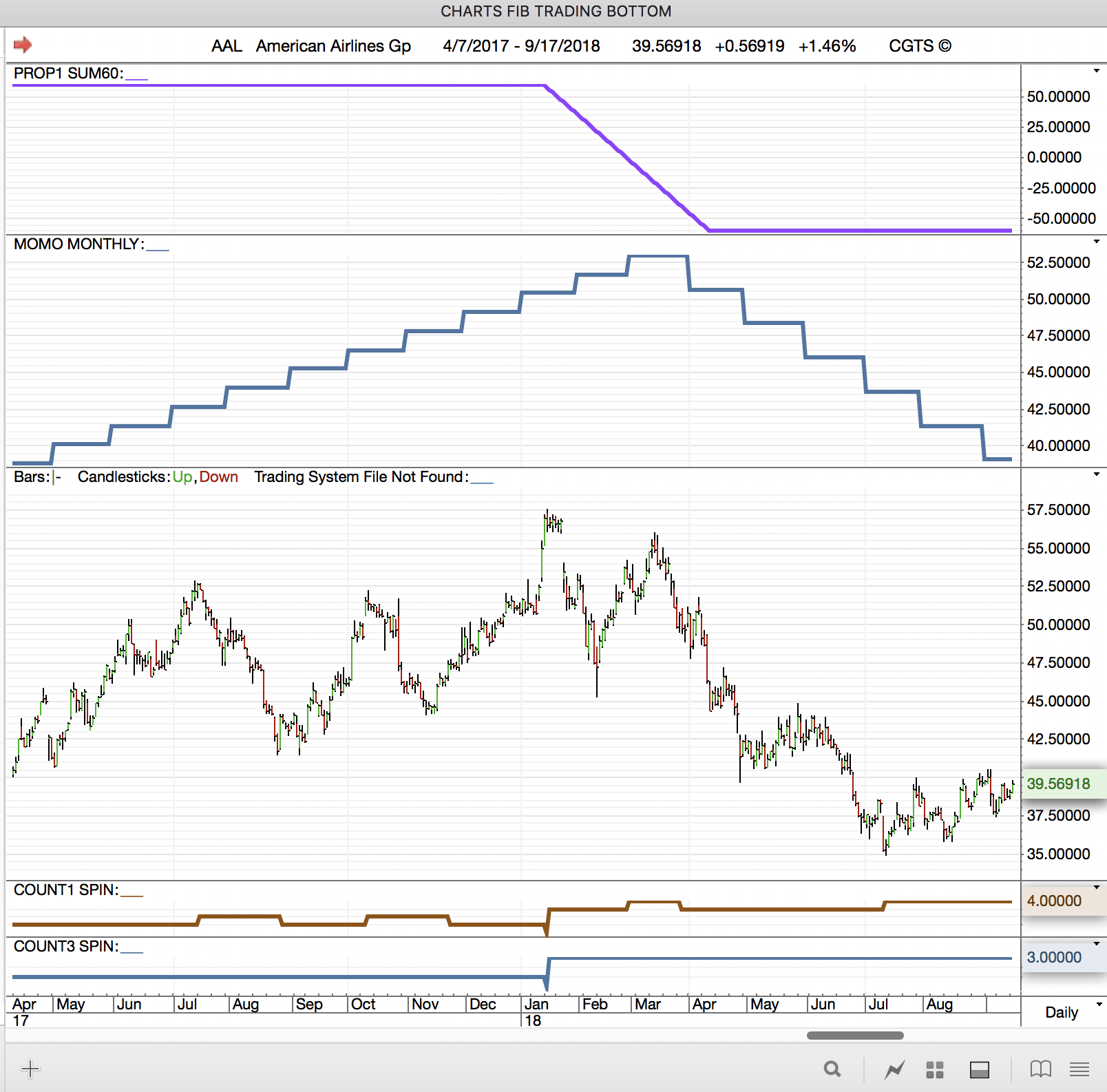Select the Candlesticks Down legend label
Viewport: 1107px width, 1092px height.
[219, 477]
